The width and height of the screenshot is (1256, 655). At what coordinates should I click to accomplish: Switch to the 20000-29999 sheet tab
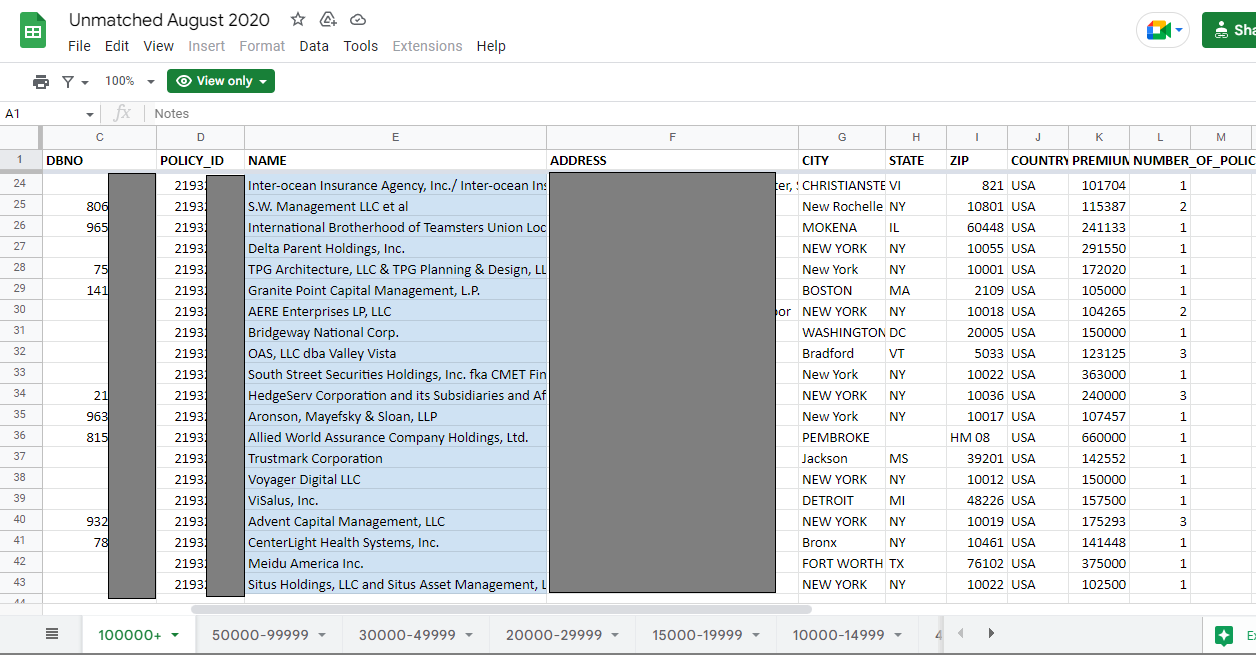tap(563, 635)
